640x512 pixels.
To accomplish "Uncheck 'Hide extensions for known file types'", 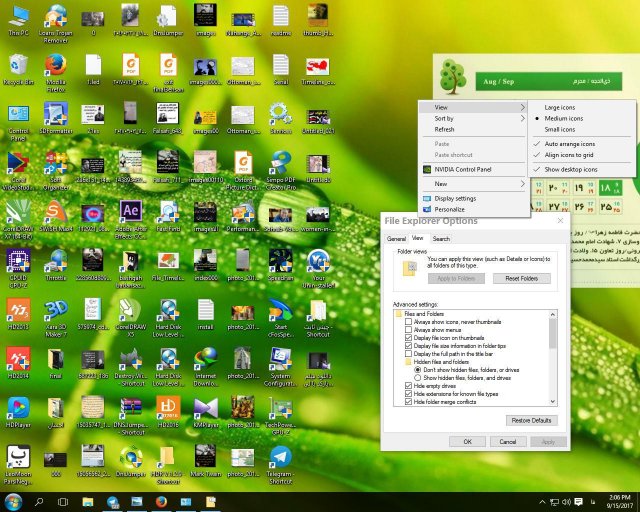I will pyautogui.click(x=409, y=395).
